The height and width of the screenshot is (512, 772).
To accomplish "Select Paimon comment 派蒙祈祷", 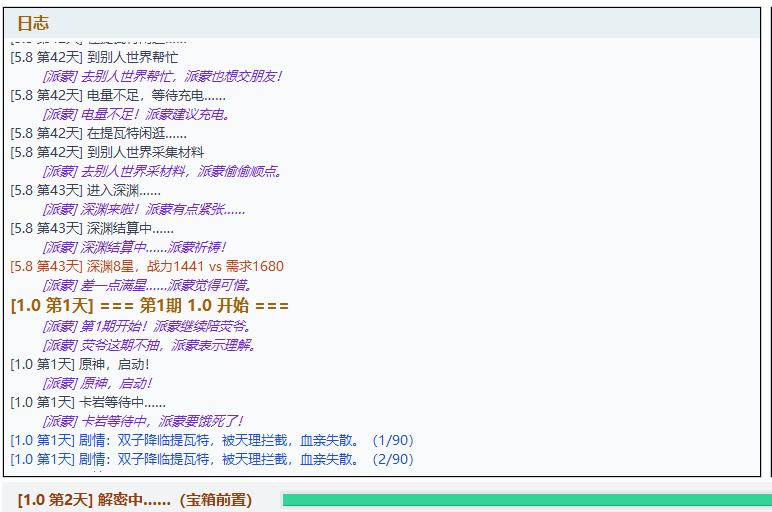I will [x=134, y=247].
